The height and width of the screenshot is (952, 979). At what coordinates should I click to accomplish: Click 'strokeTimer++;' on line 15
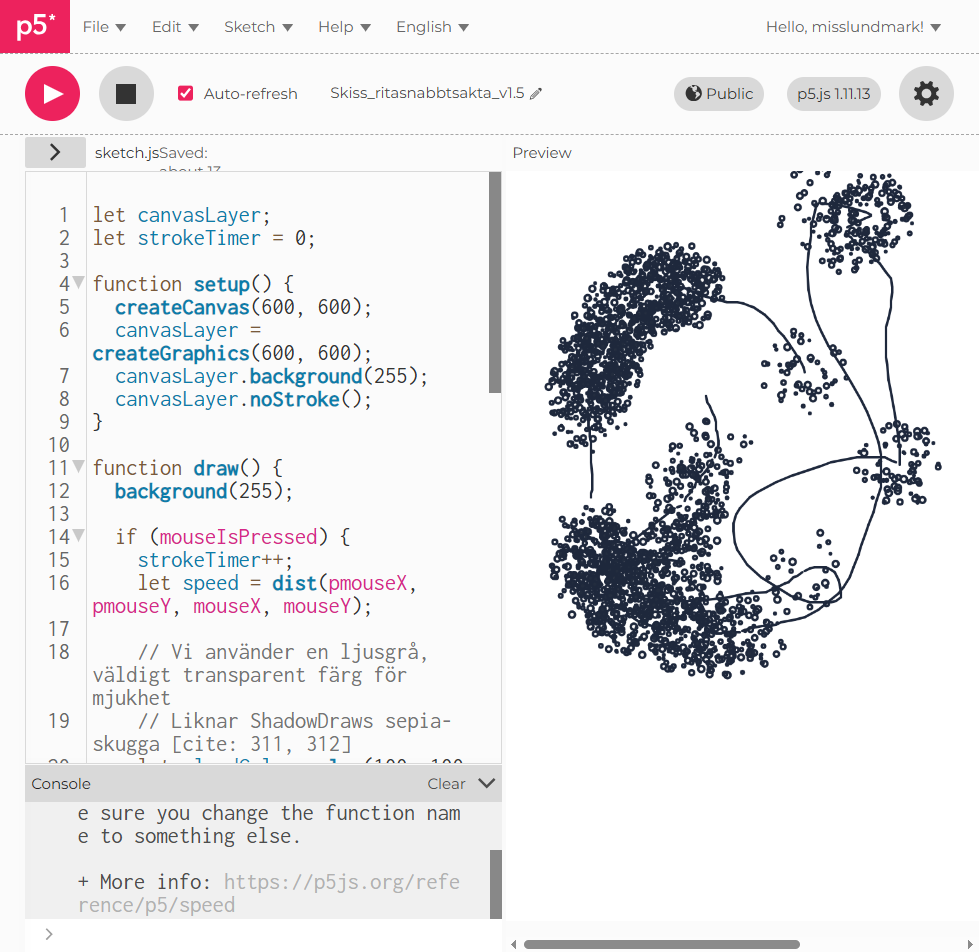[x=215, y=560]
